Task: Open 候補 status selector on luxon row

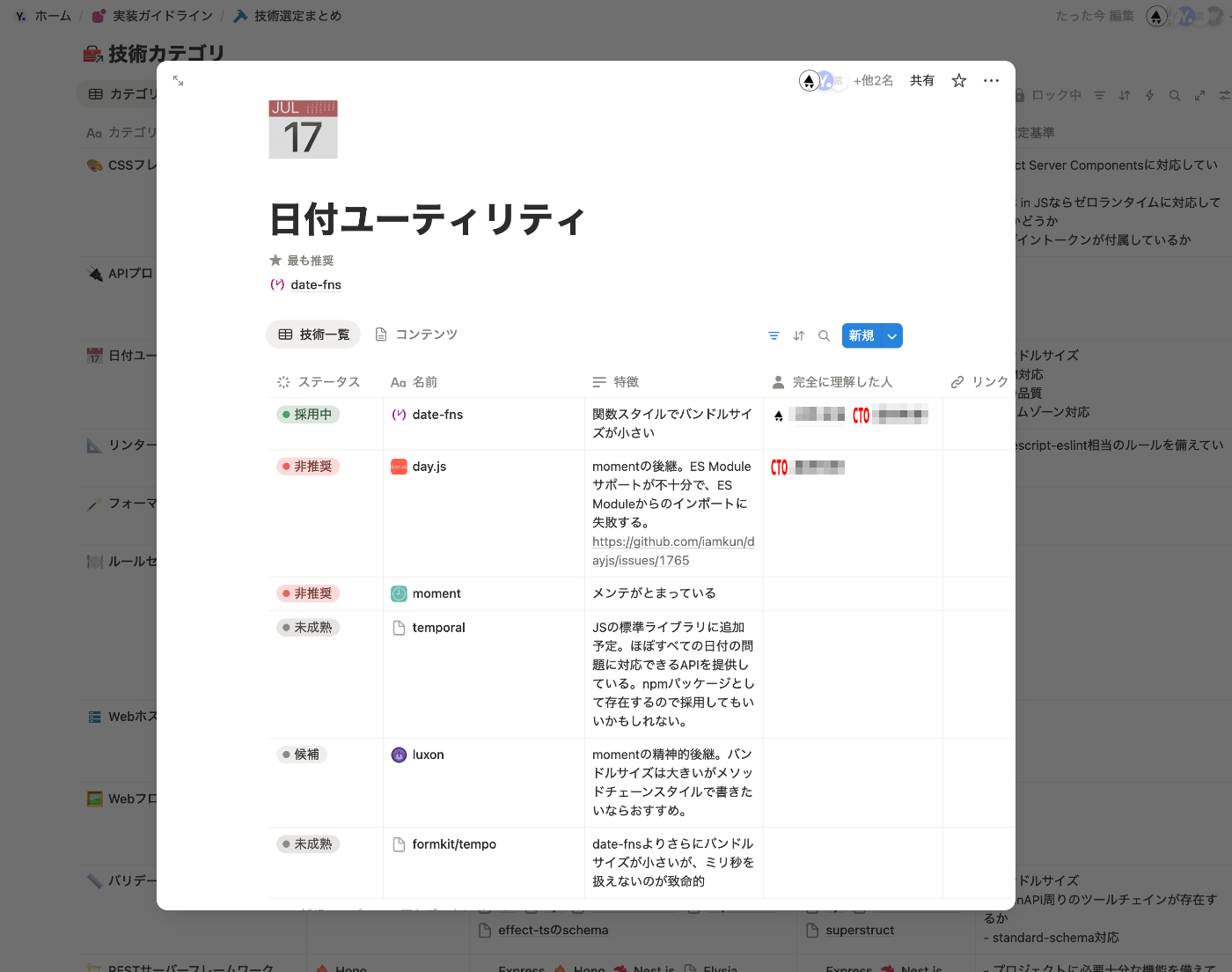Action: point(302,755)
